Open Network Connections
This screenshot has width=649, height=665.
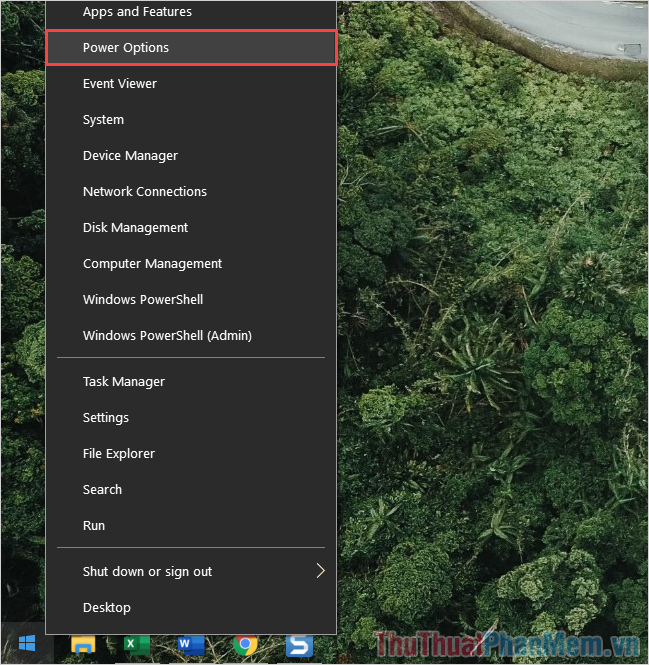191,192
